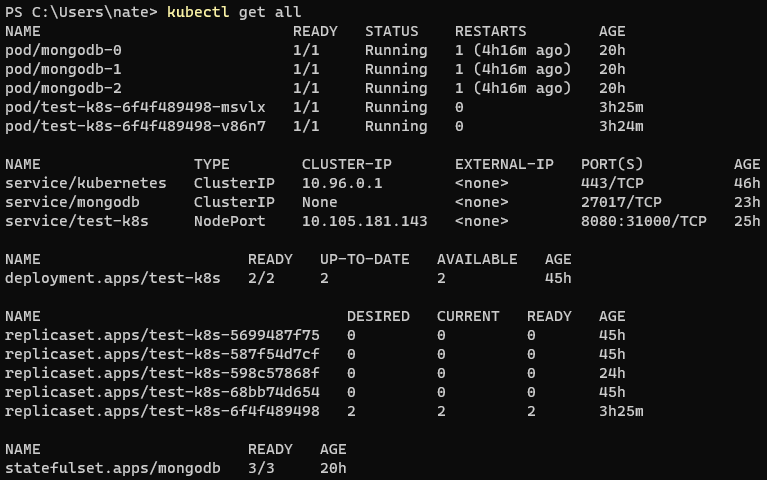The image size is (767, 480).
Task: Select pod/test-k8s-6f4f489498-v86n7 name
Action: pyautogui.click(x=135, y=127)
